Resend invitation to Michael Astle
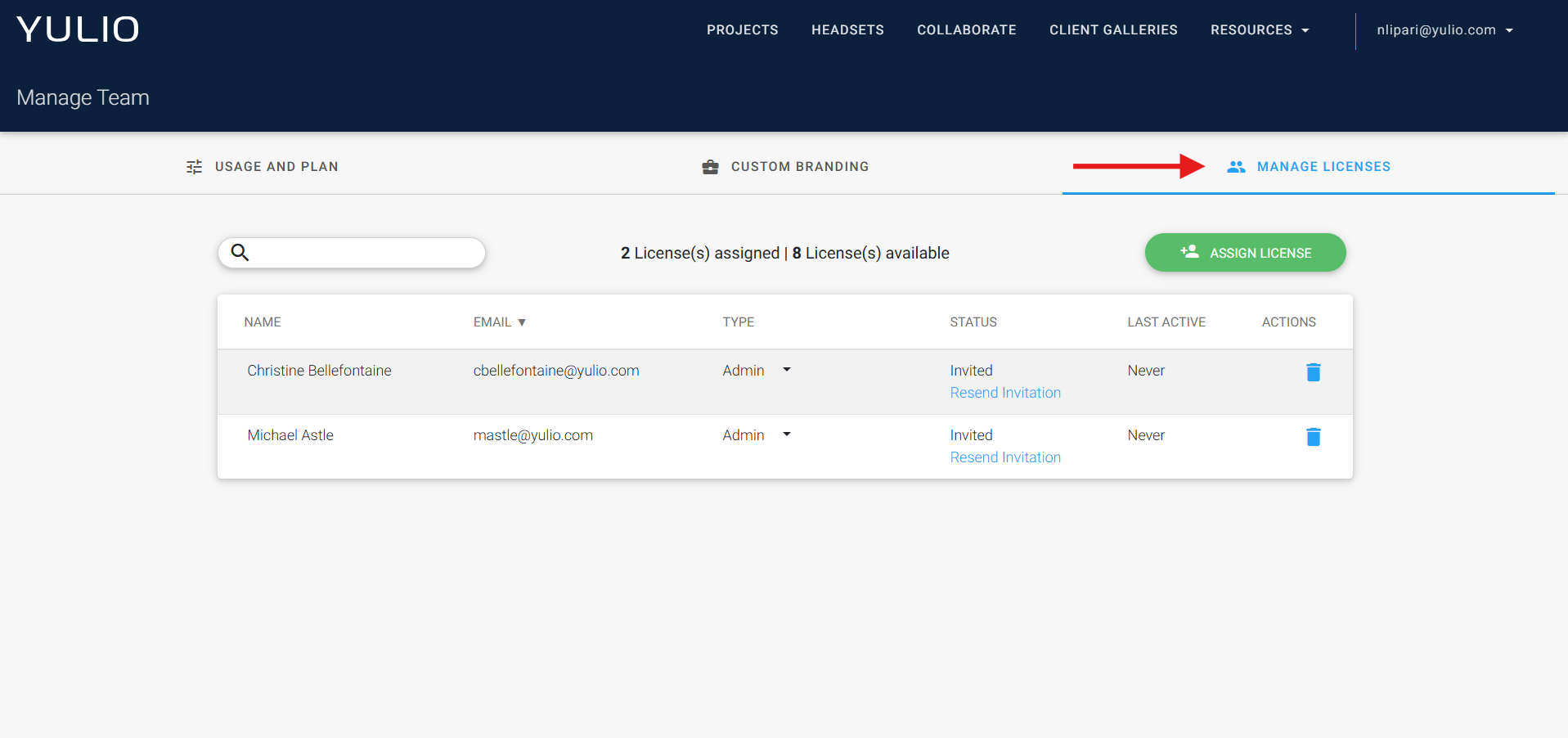The image size is (1568, 738). click(1005, 457)
